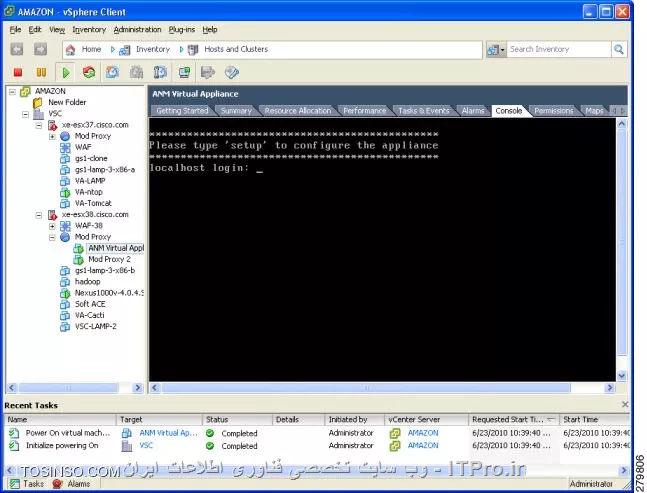Collapse the AMAZON root tree node
This screenshot has height=493, width=647.
tap(12, 91)
